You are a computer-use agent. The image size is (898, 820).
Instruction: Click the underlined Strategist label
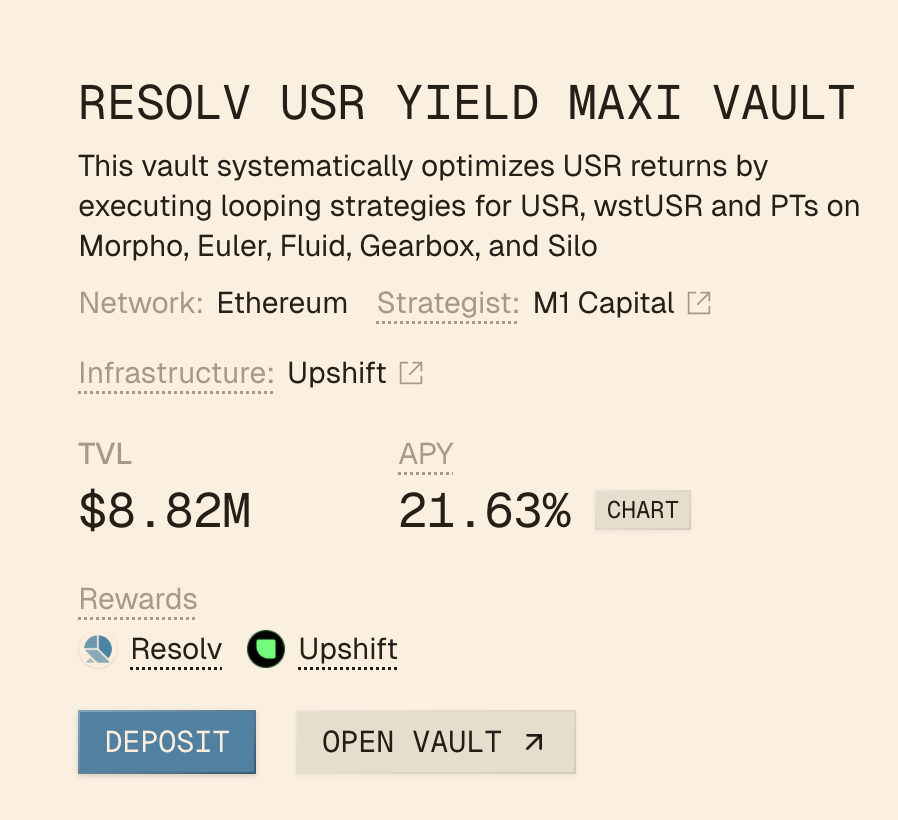click(x=448, y=303)
